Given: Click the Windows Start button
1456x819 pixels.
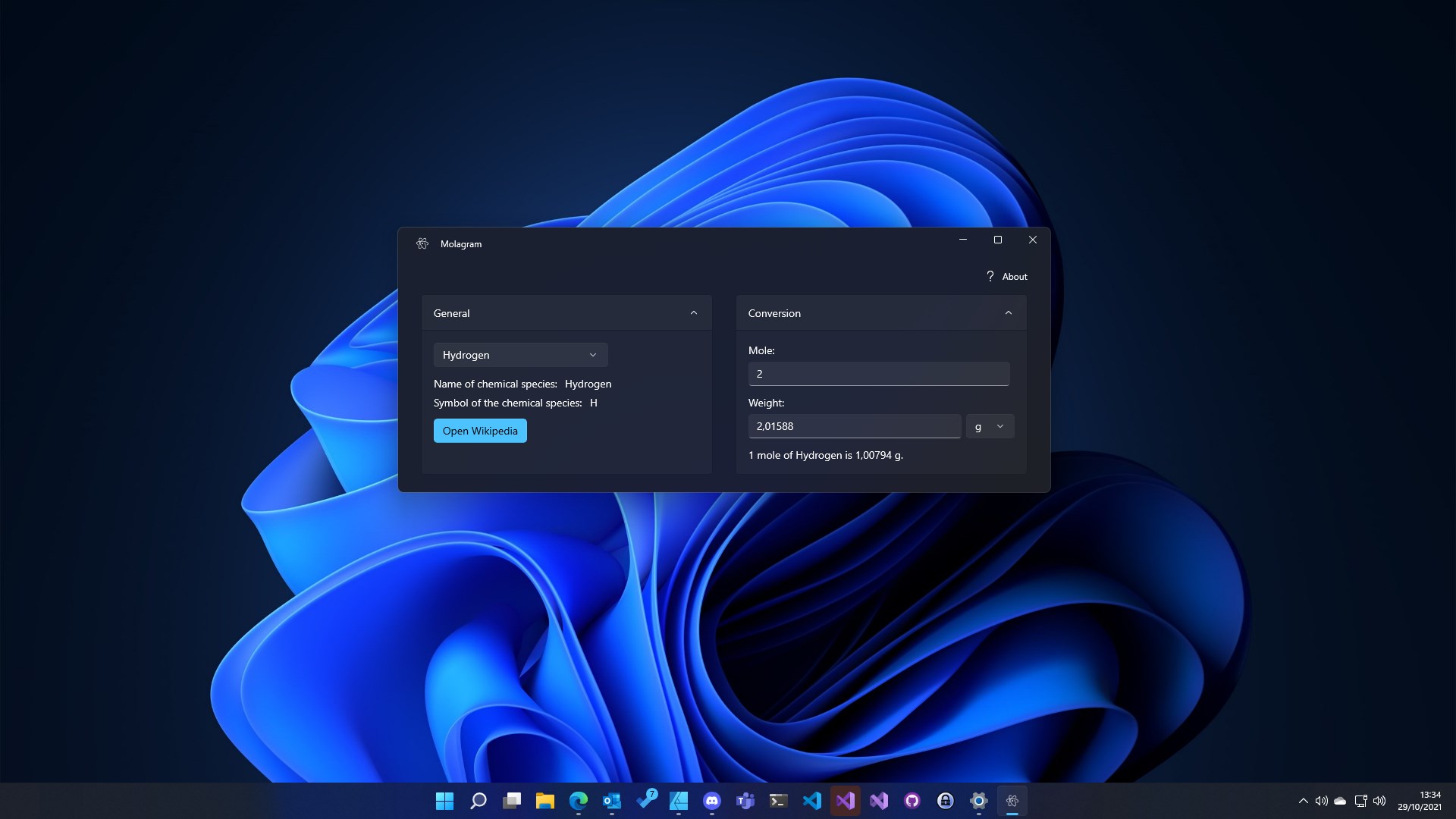Looking at the screenshot, I should click(444, 801).
